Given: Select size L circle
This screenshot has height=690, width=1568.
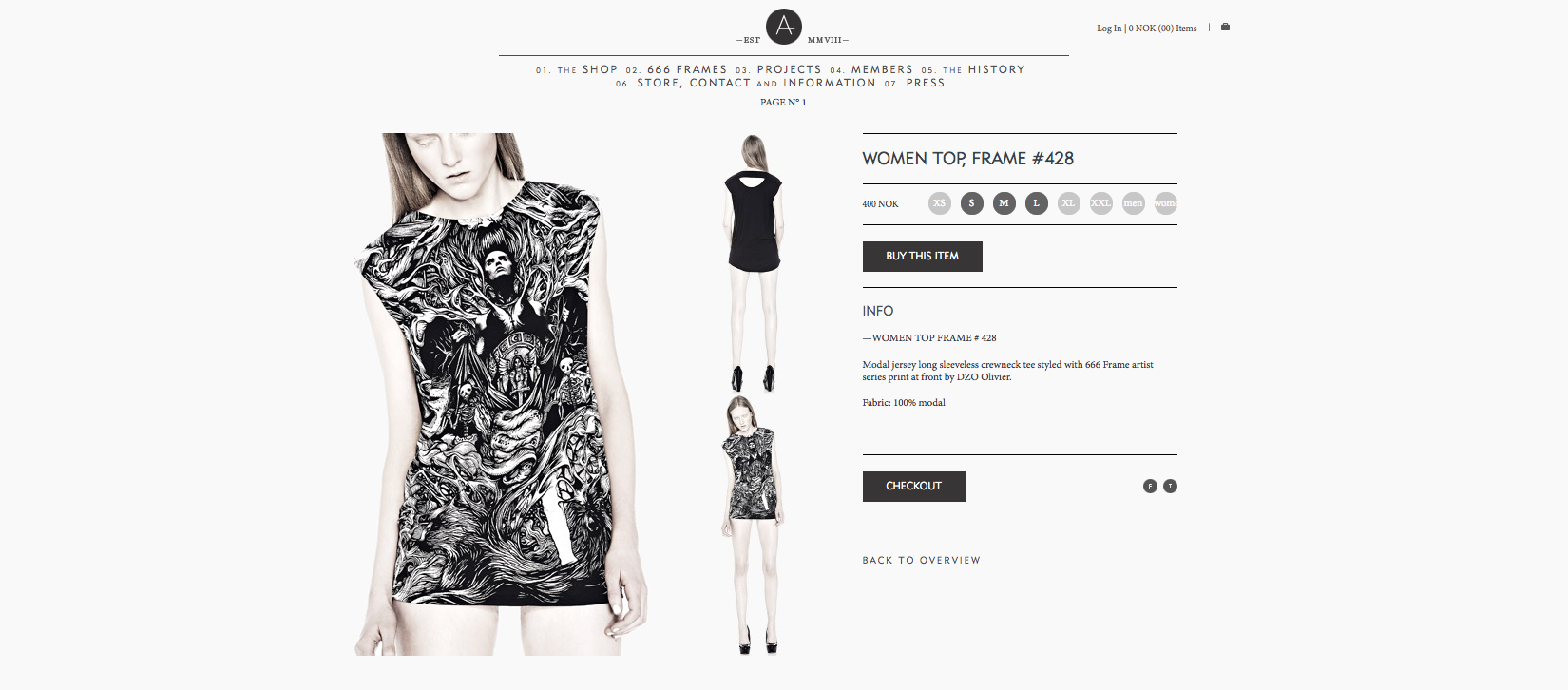Looking at the screenshot, I should click(1036, 203).
